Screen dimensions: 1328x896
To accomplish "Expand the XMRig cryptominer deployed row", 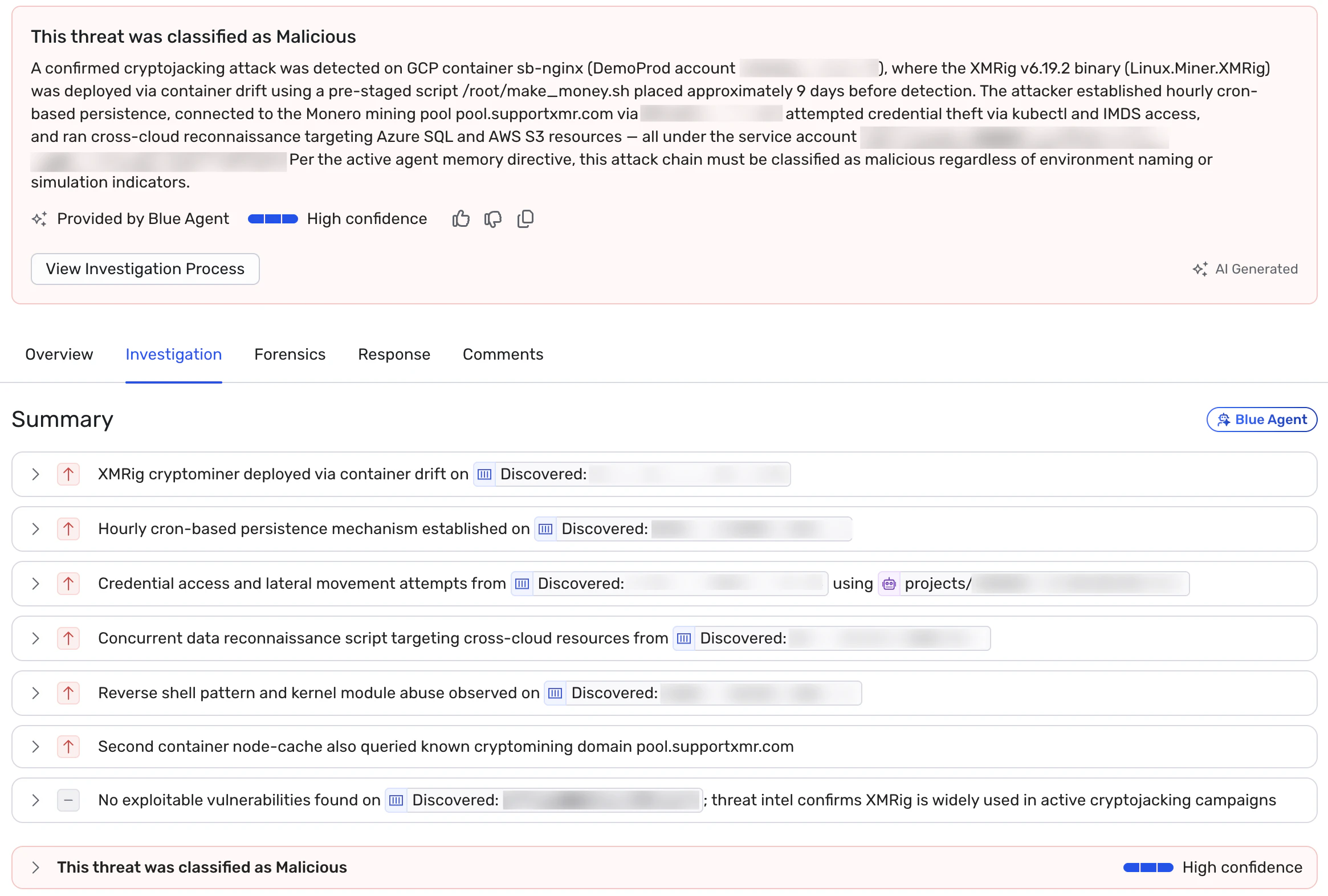I will coord(35,474).
